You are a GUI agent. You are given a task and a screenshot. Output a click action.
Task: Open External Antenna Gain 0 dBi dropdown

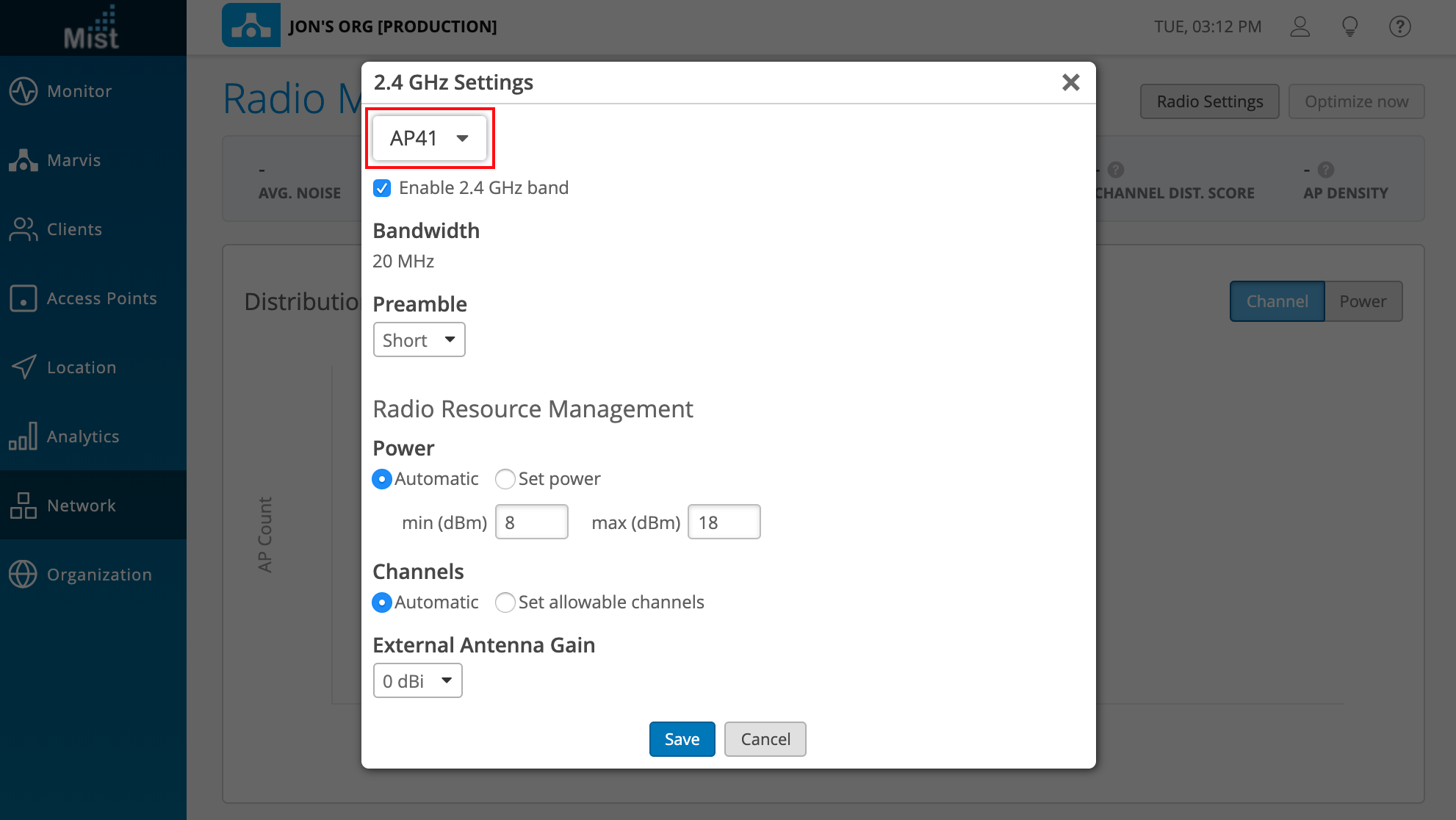coord(417,681)
